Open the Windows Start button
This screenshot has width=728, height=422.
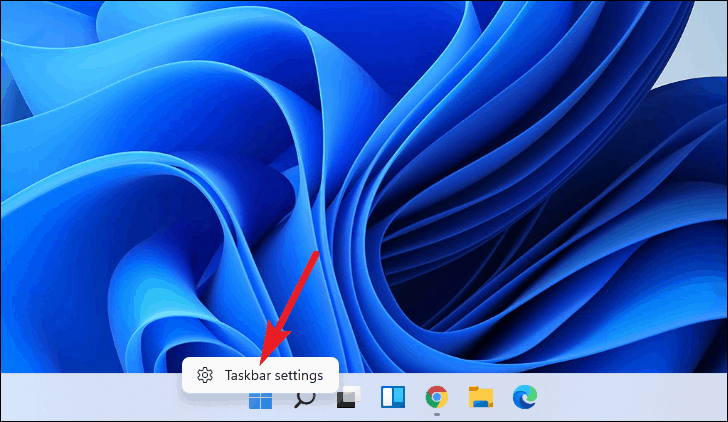(260, 400)
